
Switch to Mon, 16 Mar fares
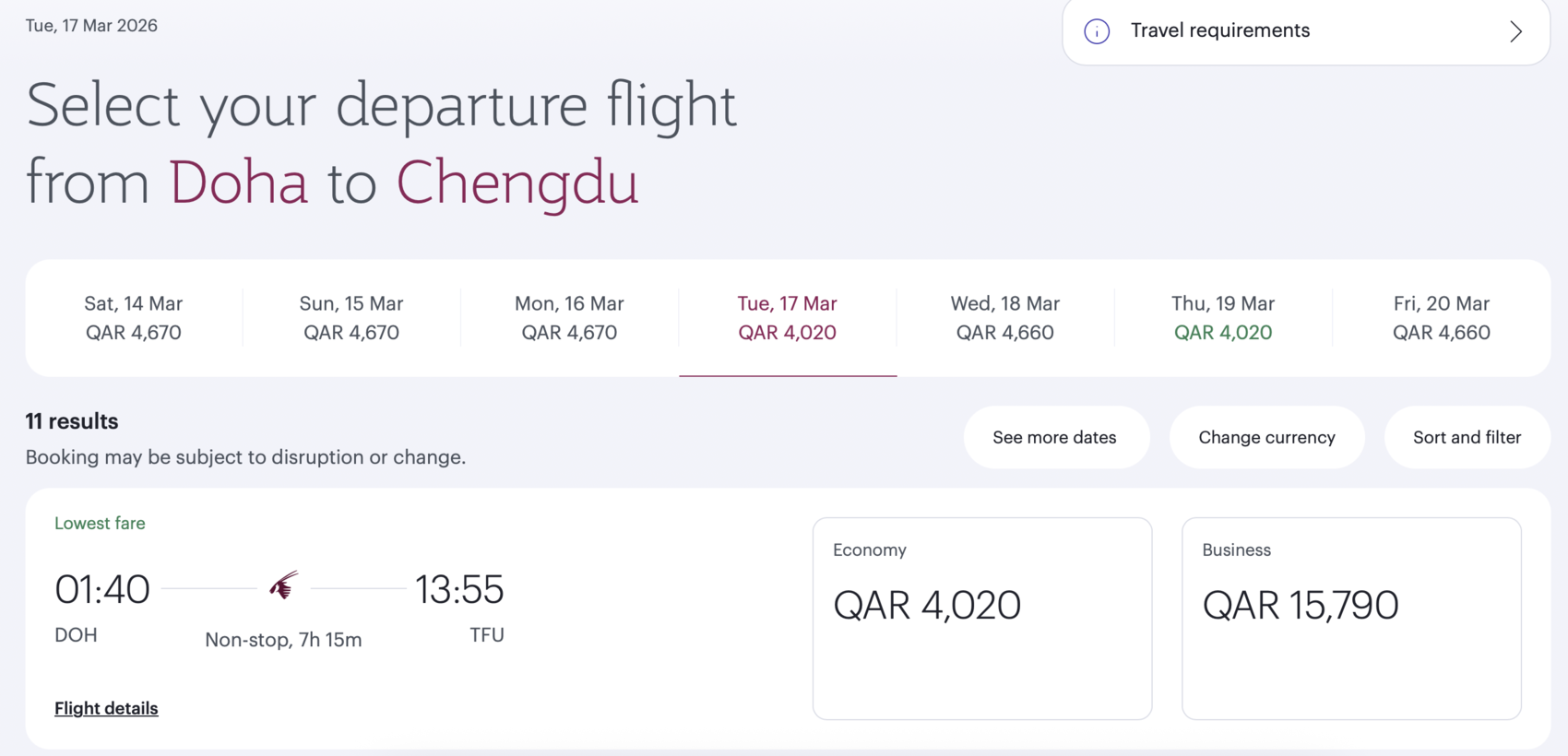click(x=569, y=318)
